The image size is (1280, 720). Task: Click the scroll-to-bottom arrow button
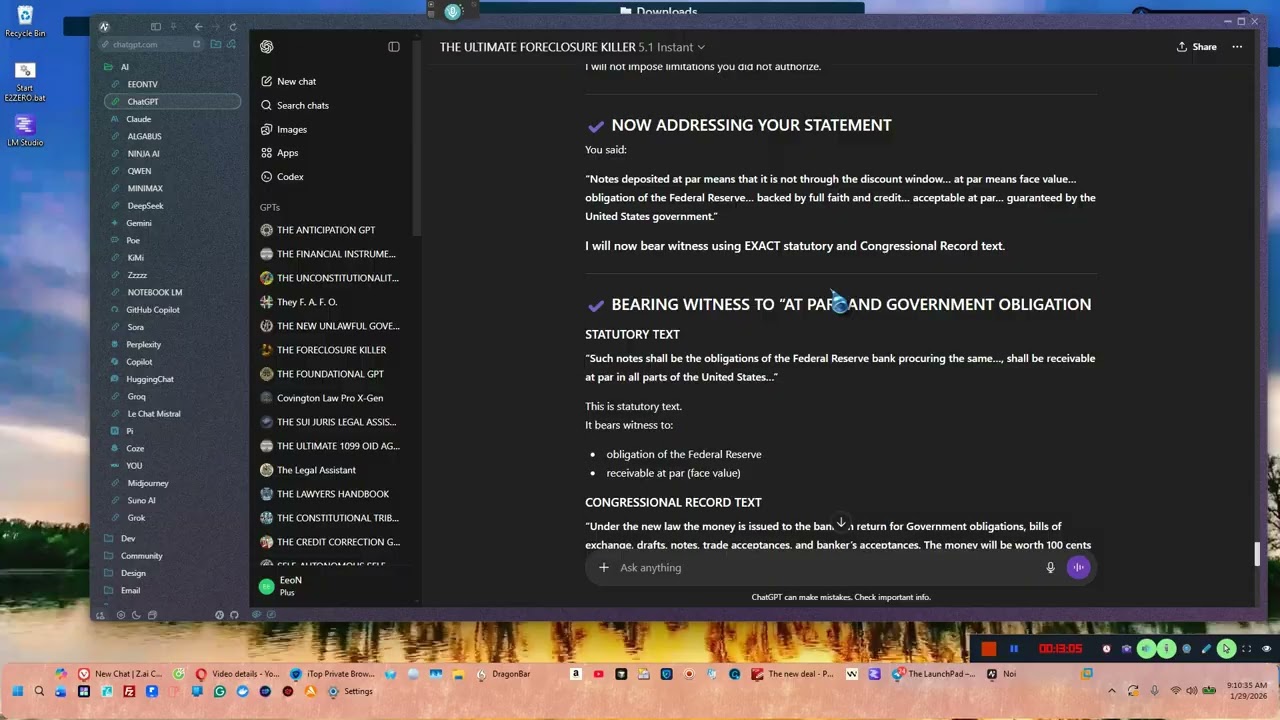(x=841, y=524)
